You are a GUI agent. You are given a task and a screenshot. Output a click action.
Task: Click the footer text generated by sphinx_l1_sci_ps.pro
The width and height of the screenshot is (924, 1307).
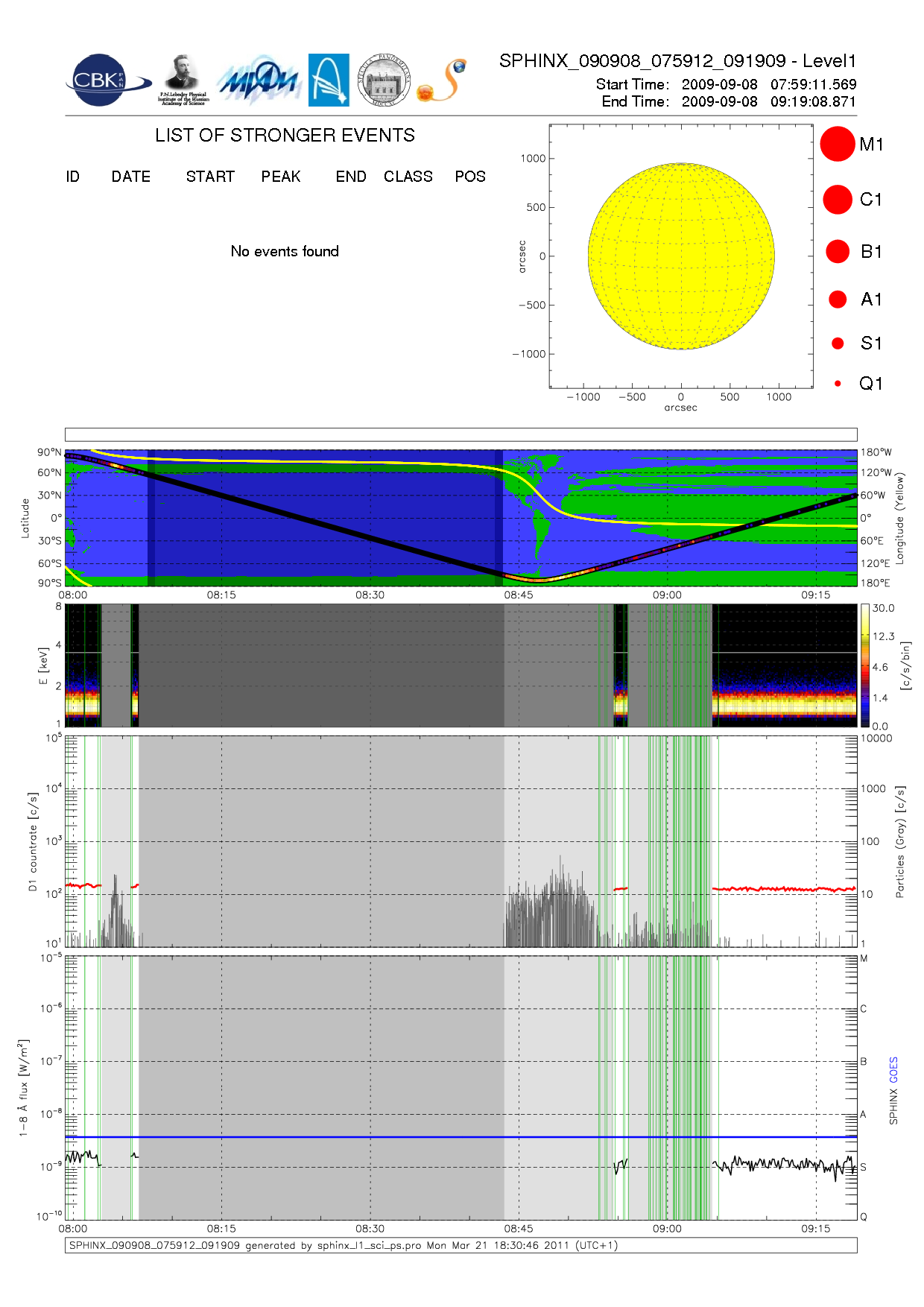coord(344,1245)
